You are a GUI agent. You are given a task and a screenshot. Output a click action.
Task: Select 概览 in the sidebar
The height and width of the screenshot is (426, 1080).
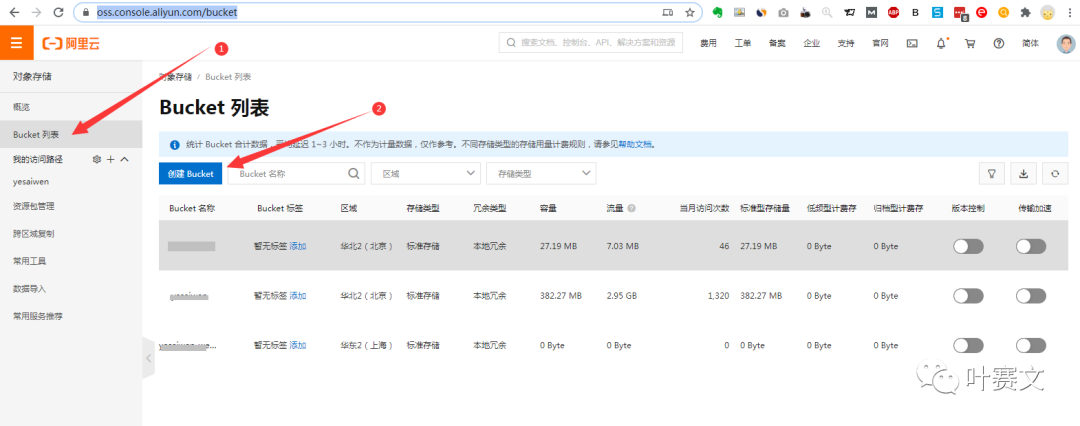(71, 107)
